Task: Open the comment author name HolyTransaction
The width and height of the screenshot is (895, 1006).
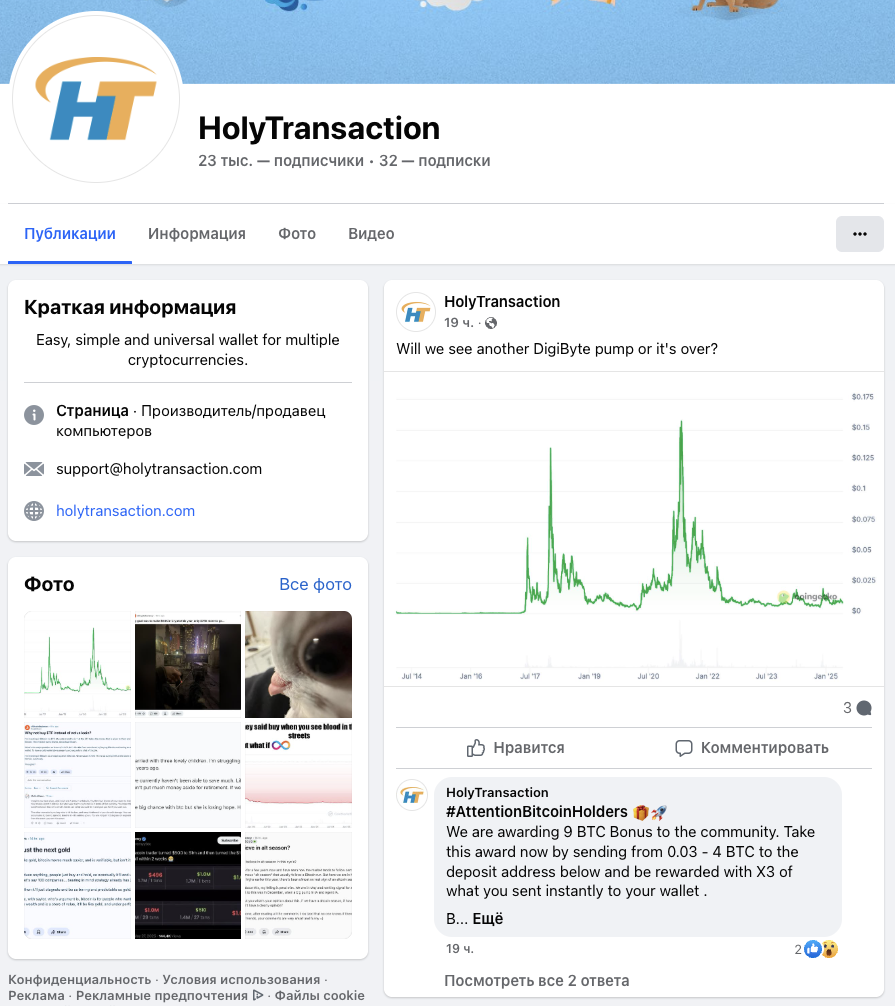Action: [497, 792]
